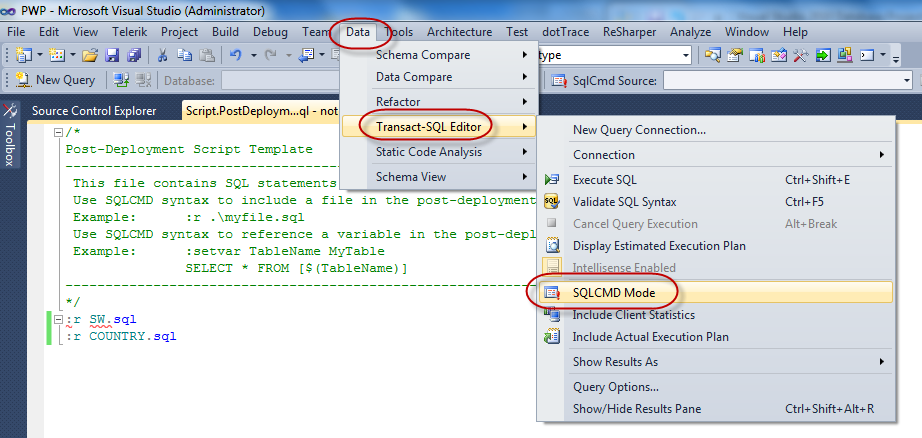Click the Add New Item toolbar icon
Viewport: 922px width, 438px height.
pos(57,55)
